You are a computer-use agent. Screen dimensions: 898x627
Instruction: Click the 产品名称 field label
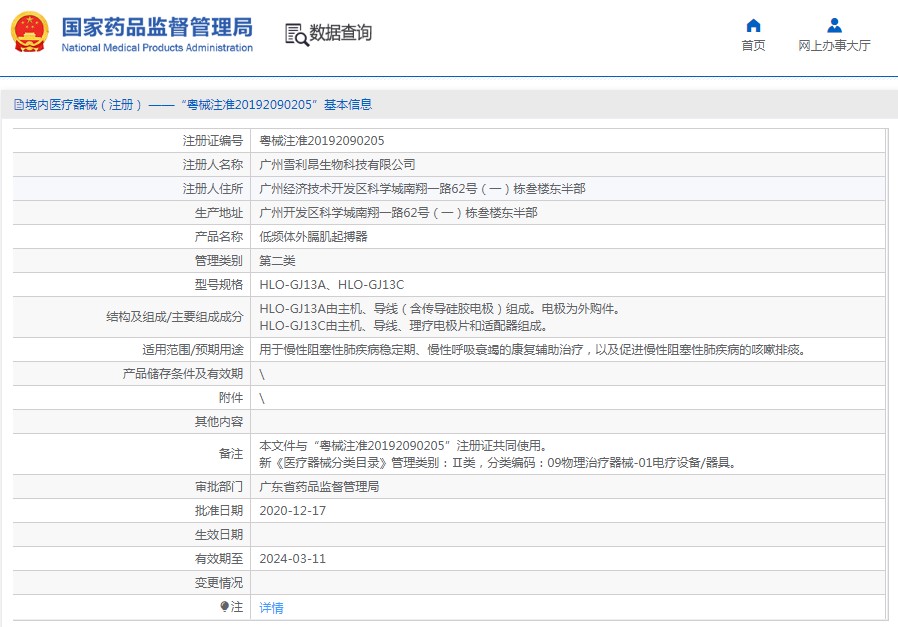click(219, 237)
